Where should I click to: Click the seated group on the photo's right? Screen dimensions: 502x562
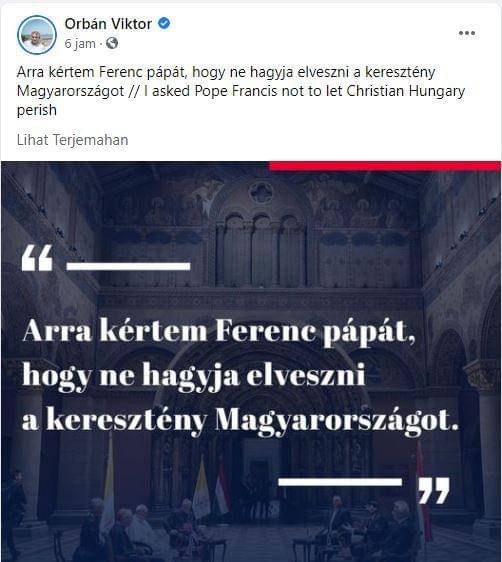pos(373,527)
